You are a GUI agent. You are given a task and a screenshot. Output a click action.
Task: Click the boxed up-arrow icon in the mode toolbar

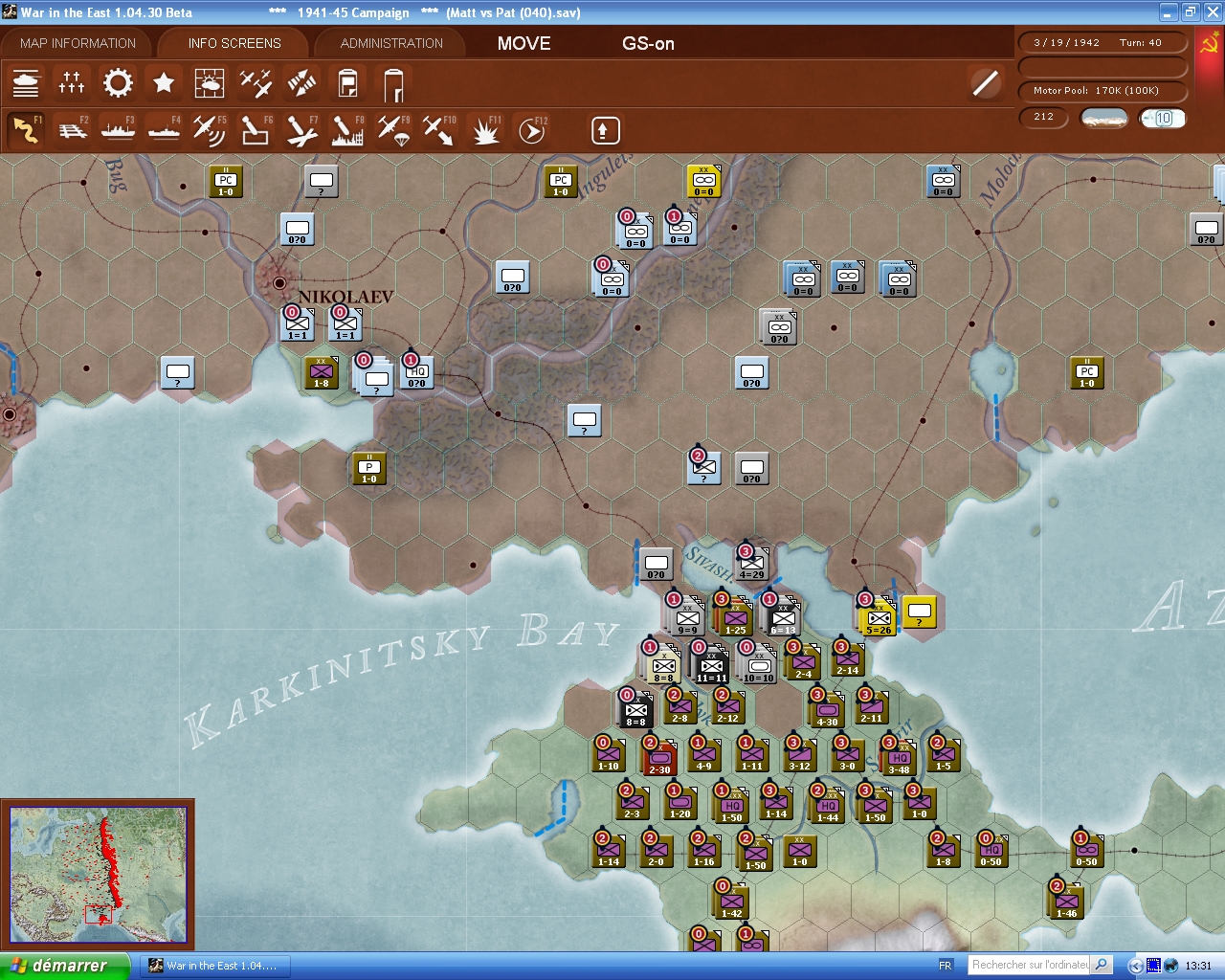pos(605,130)
